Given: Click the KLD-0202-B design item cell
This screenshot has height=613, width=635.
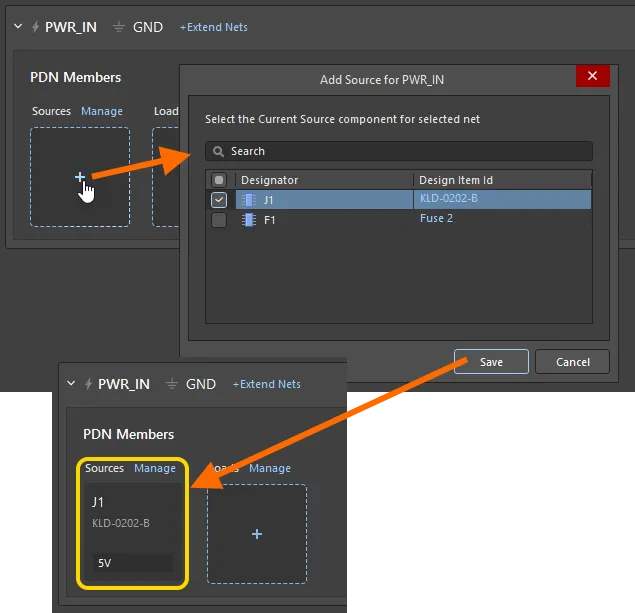Looking at the screenshot, I should (502, 199).
